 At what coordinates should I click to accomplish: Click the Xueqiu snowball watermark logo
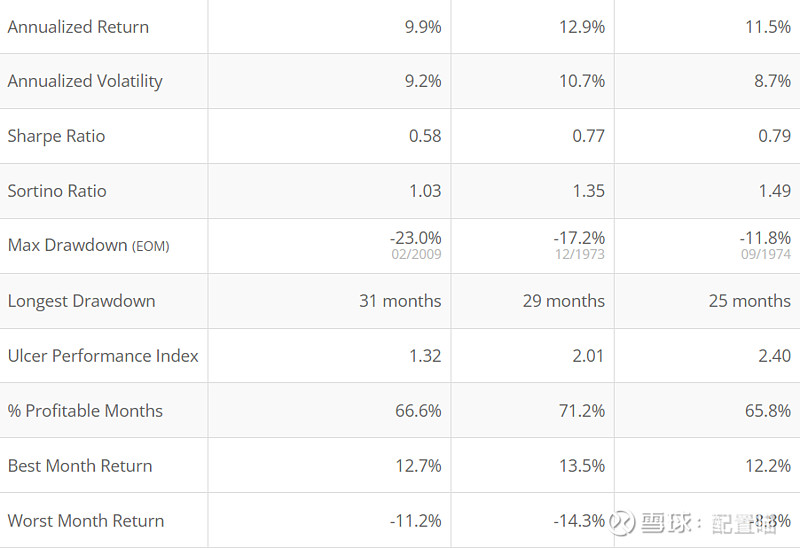[x=622, y=522]
